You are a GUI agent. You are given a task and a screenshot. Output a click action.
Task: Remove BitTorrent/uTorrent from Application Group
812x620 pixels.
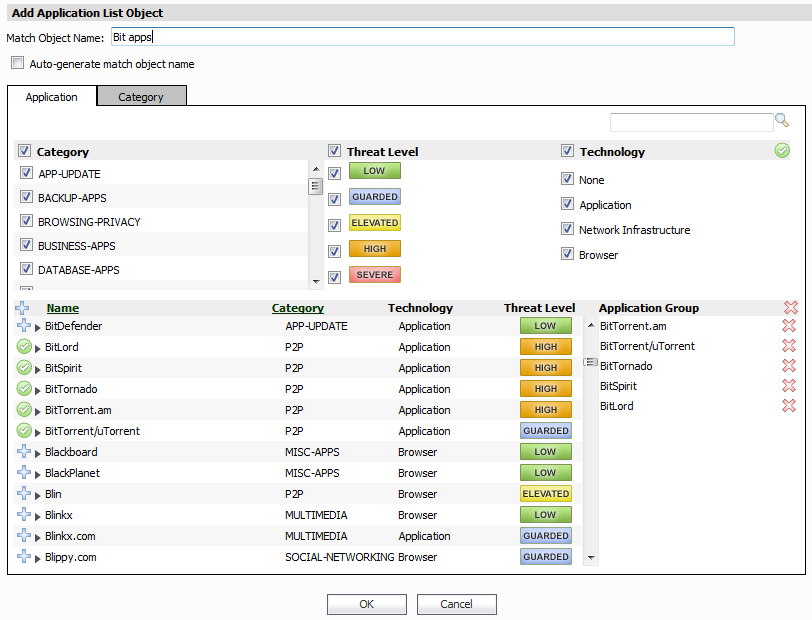coord(789,345)
